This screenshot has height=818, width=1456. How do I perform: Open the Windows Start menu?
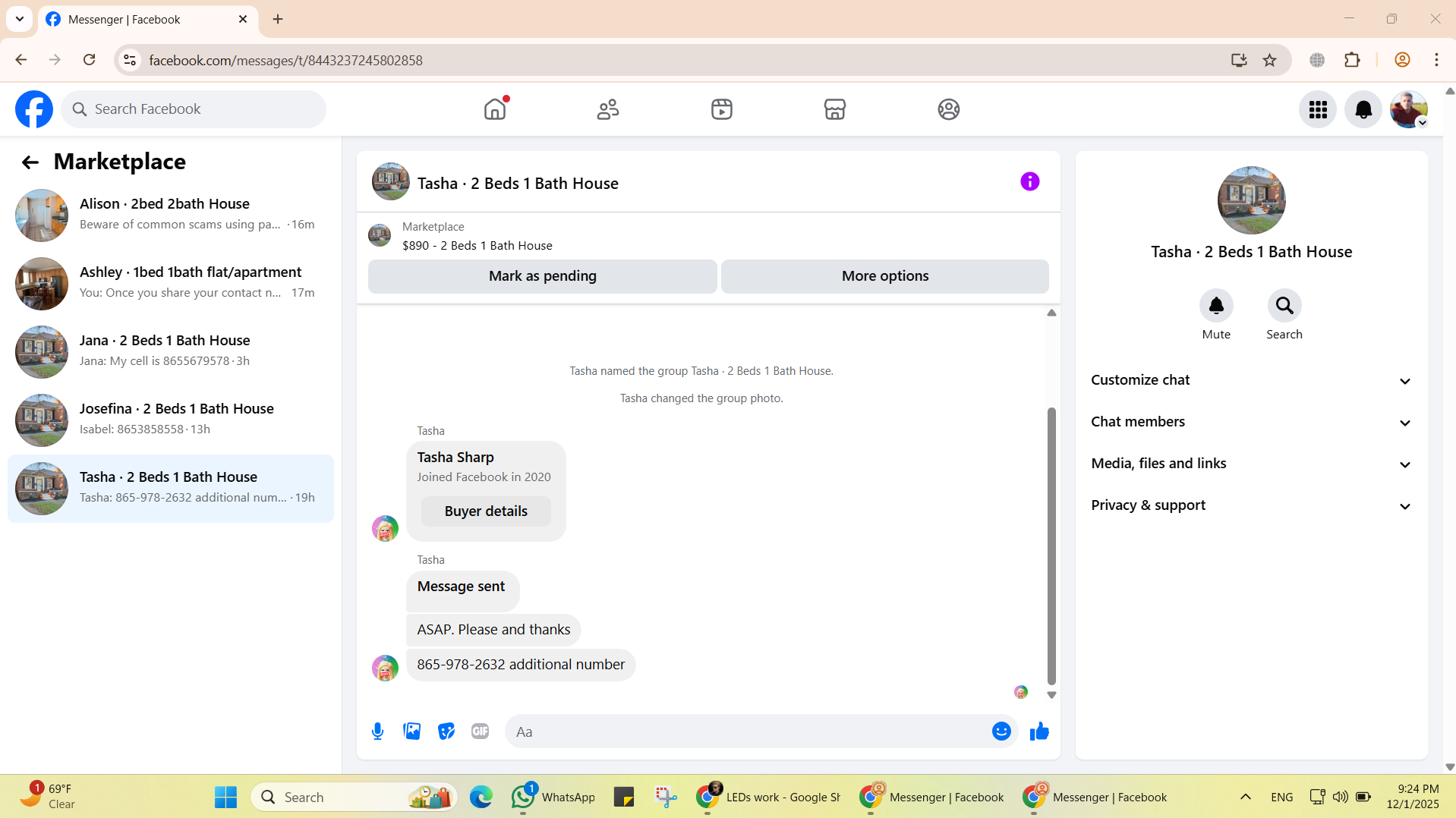click(x=225, y=797)
